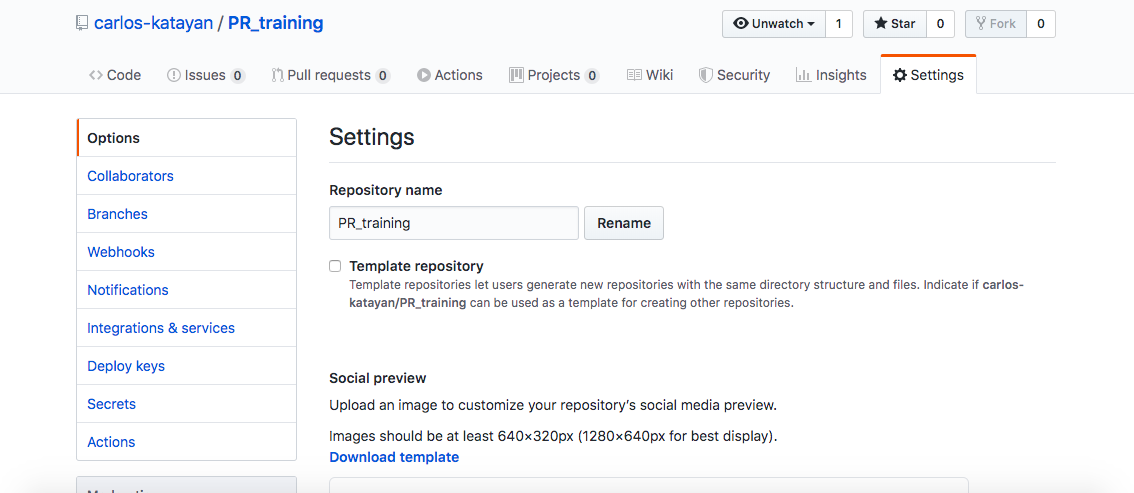Click the Projects tab board icon
The width and height of the screenshot is (1134, 493).
(516, 75)
